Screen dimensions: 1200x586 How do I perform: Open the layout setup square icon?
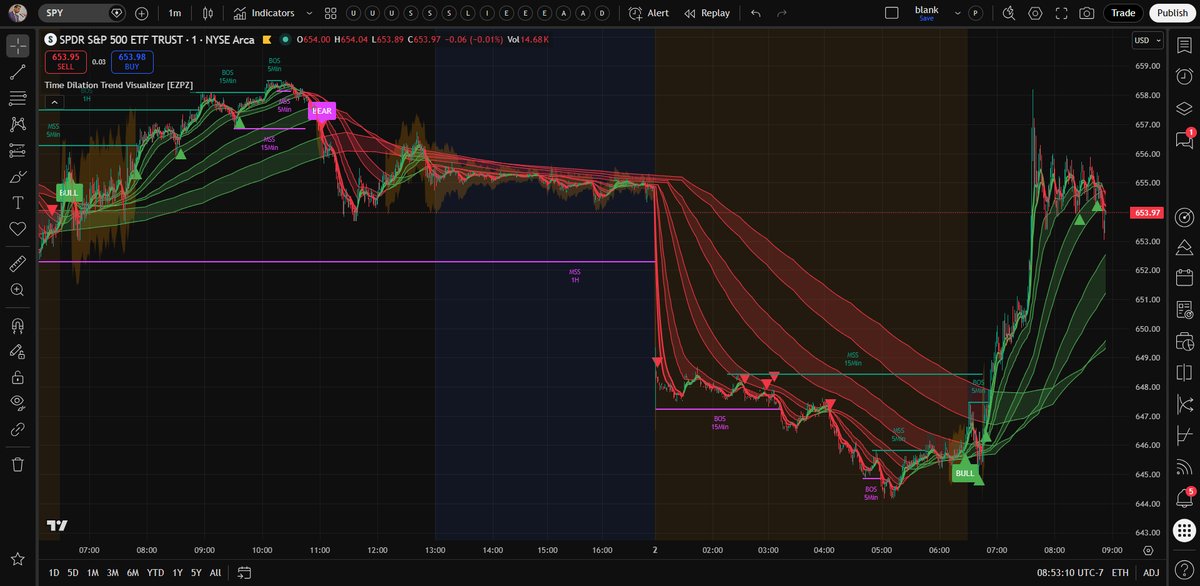(x=893, y=13)
